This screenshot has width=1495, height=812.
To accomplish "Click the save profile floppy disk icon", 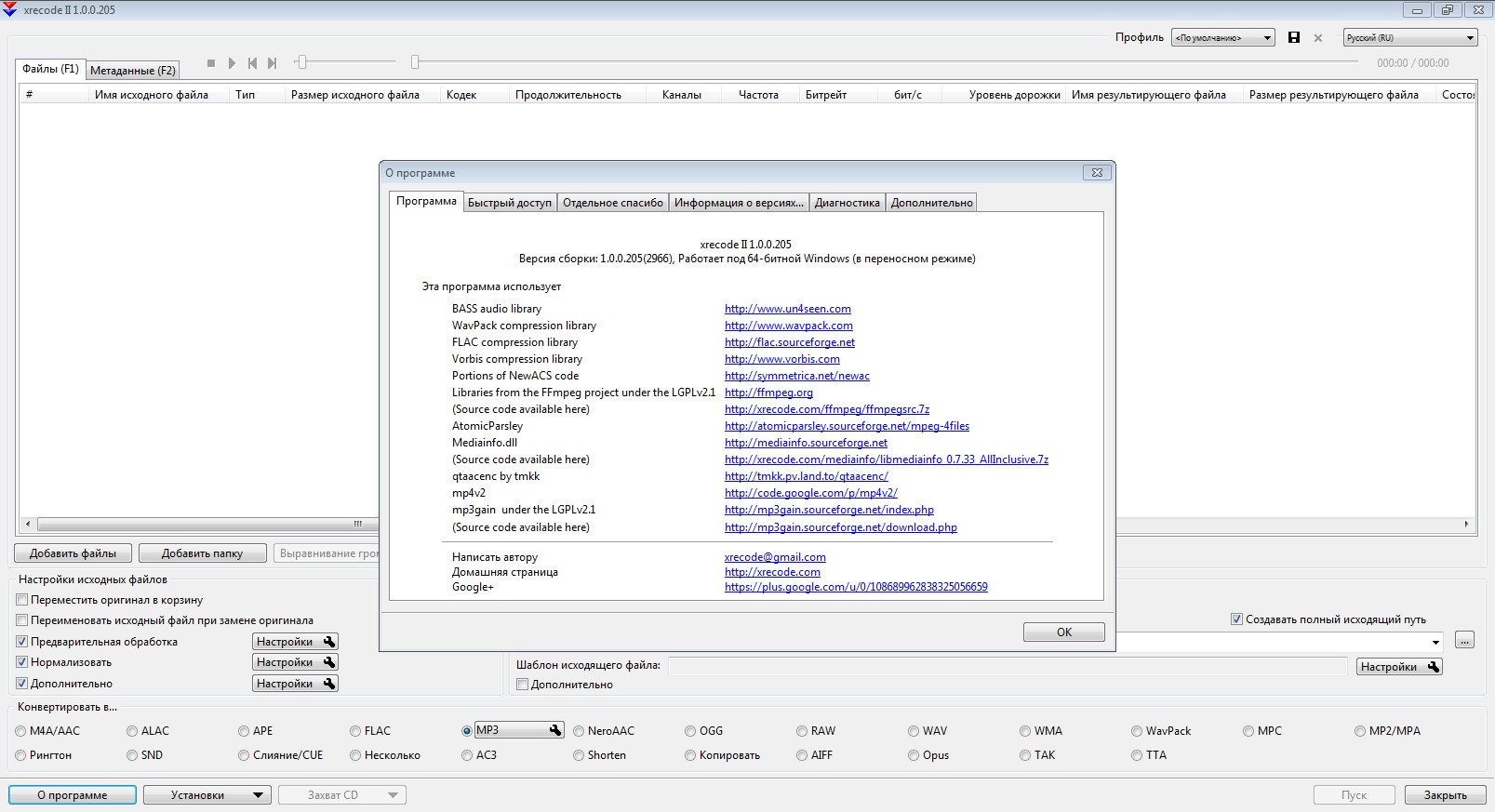I will coord(1293,37).
